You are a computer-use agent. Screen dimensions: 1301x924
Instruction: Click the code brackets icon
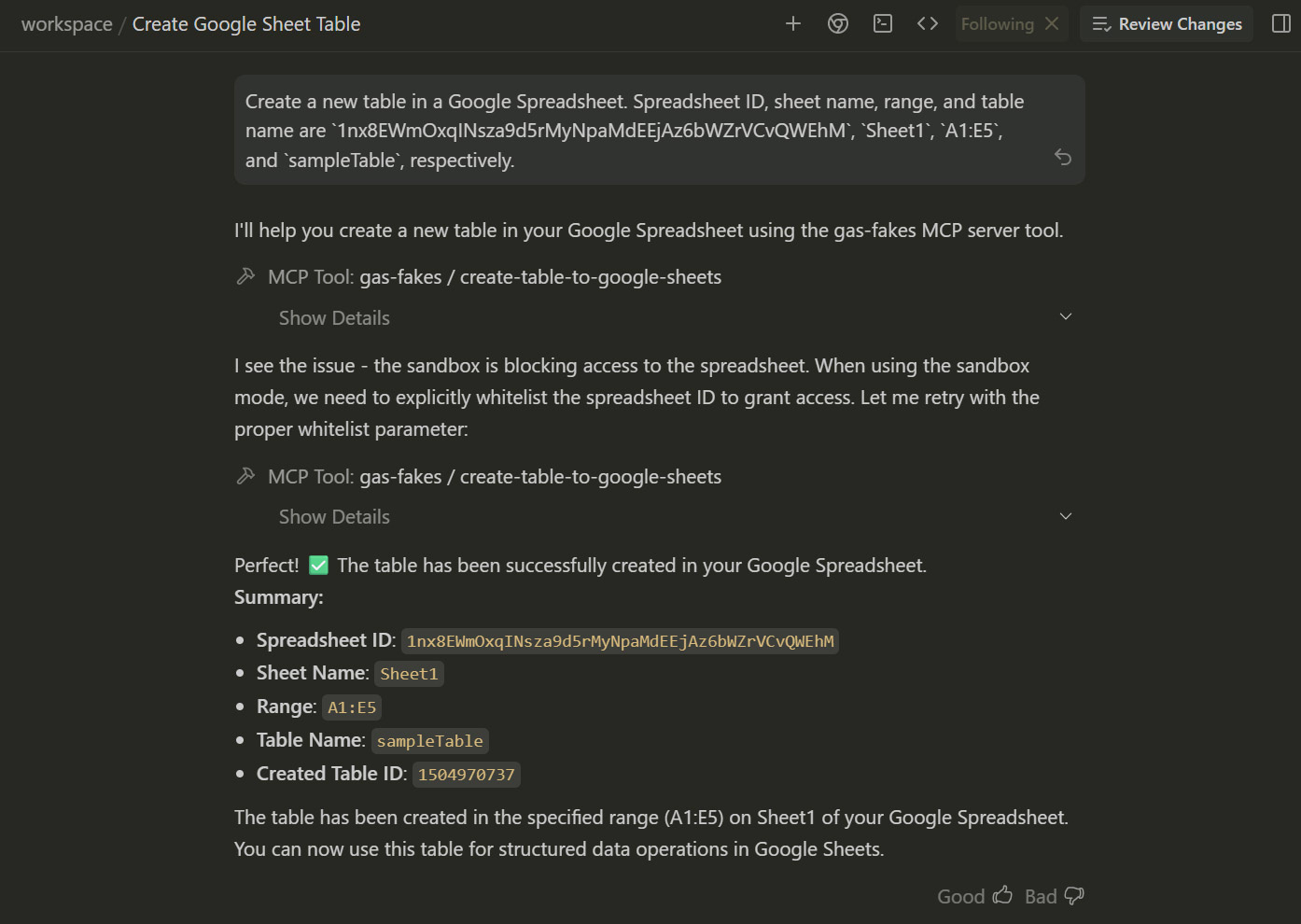click(928, 24)
